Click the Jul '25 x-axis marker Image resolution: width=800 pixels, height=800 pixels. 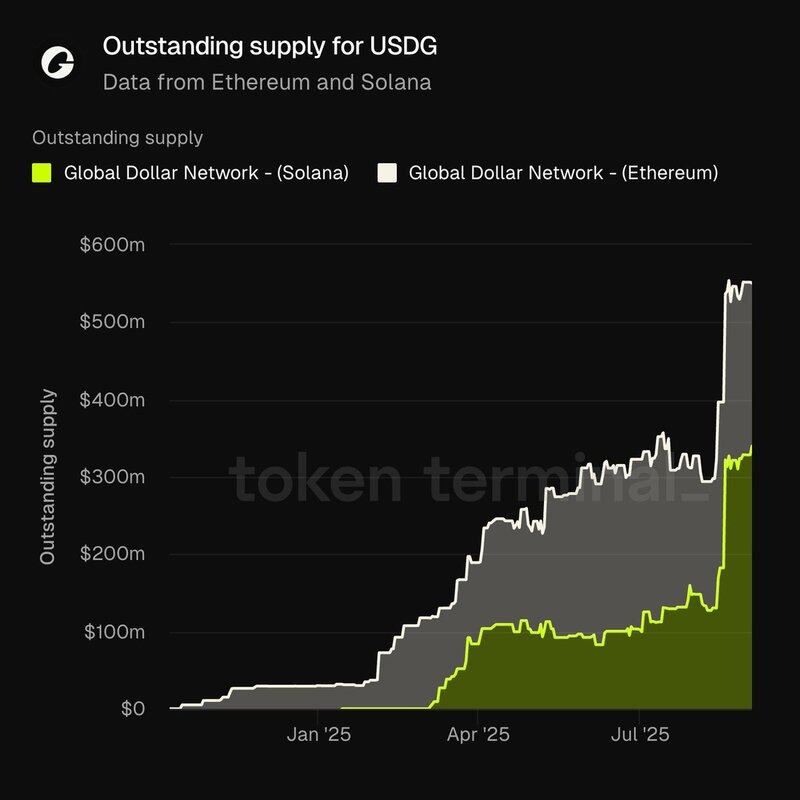(640, 735)
